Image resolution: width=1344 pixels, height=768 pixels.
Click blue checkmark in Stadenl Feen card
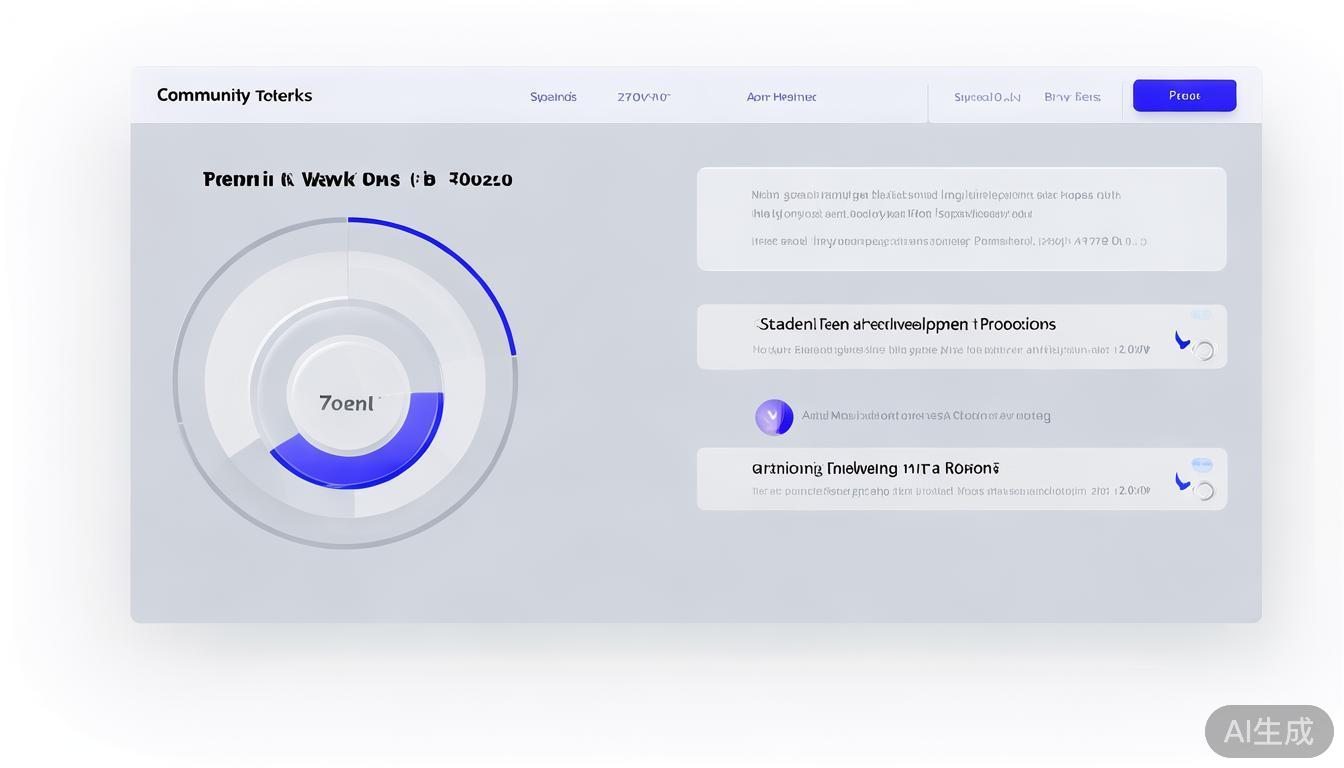(x=1182, y=340)
